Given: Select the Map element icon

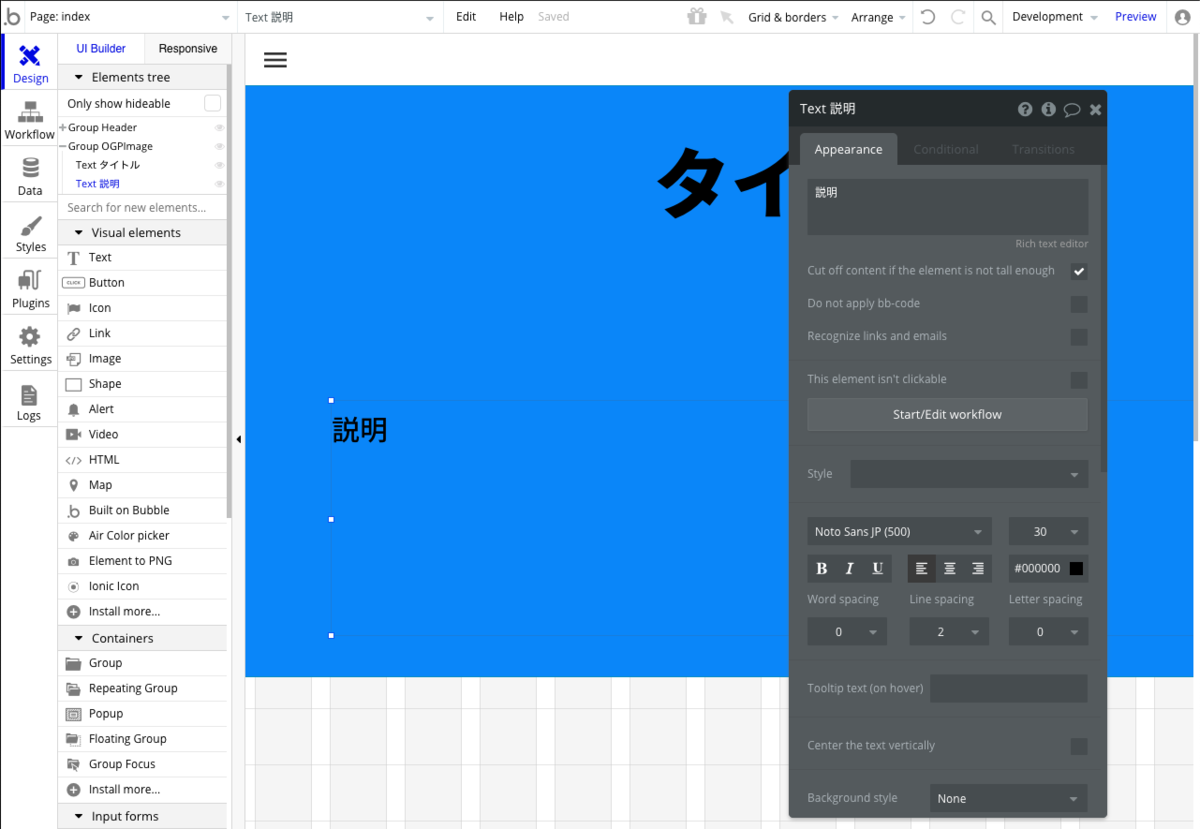Looking at the screenshot, I should 73,485.
